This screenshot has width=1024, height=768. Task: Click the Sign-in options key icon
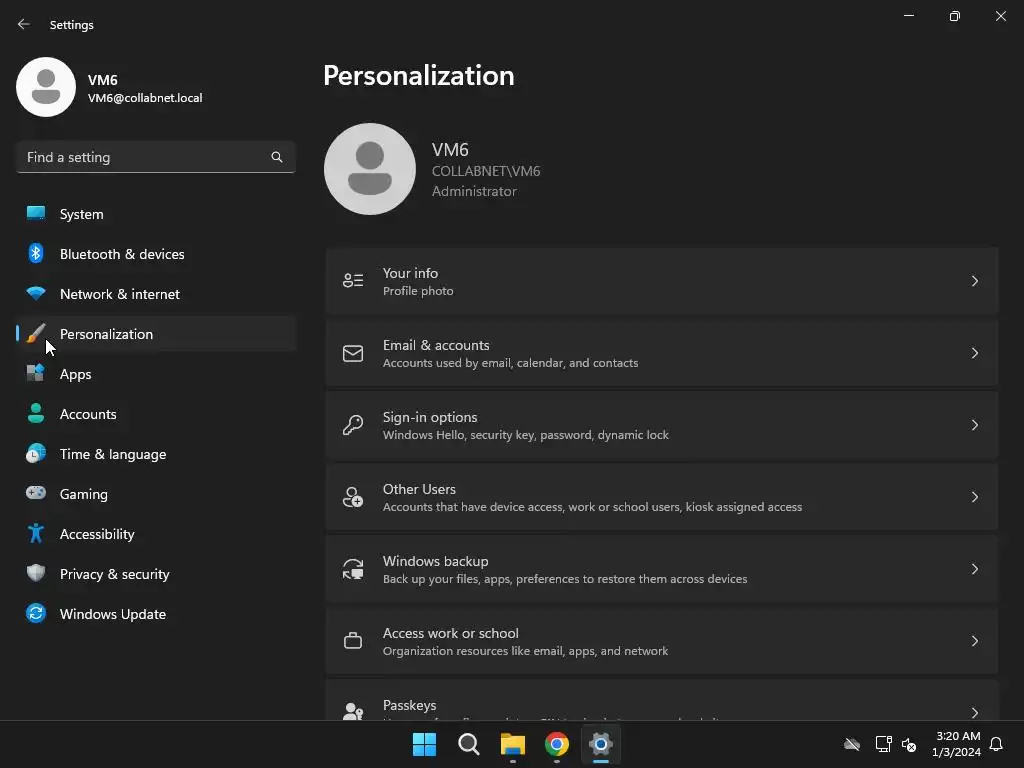353,425
